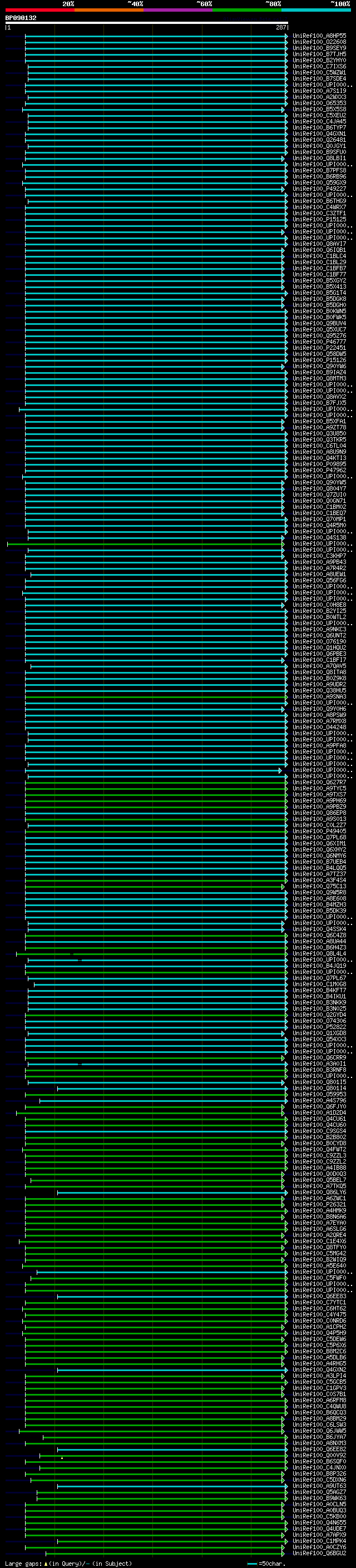Open hit UniRef100_B2YHY0
The image size is (356, 1568).
pyautogui.click(x=319, y=61)
